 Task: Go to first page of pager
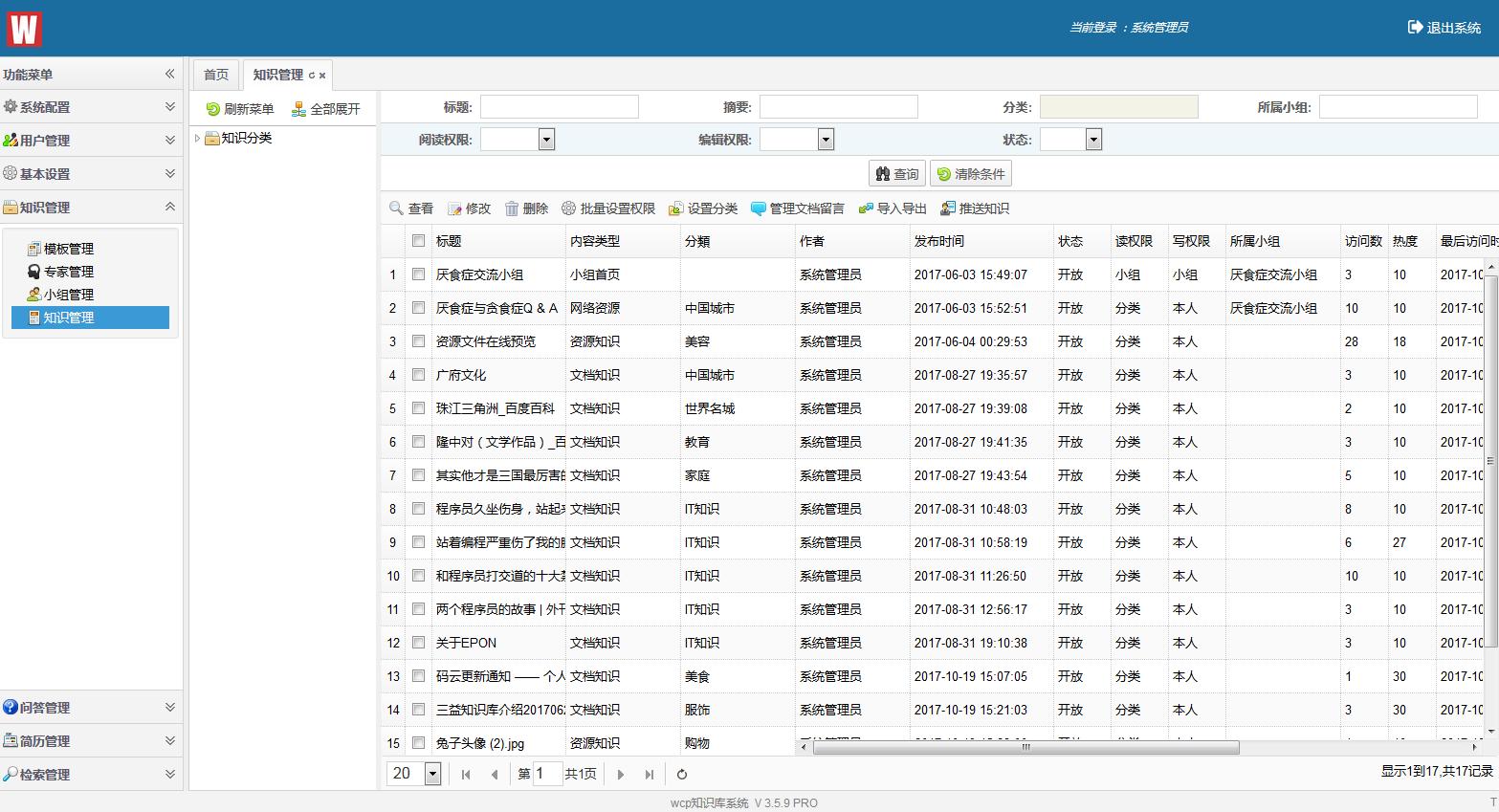pos(466,775)
